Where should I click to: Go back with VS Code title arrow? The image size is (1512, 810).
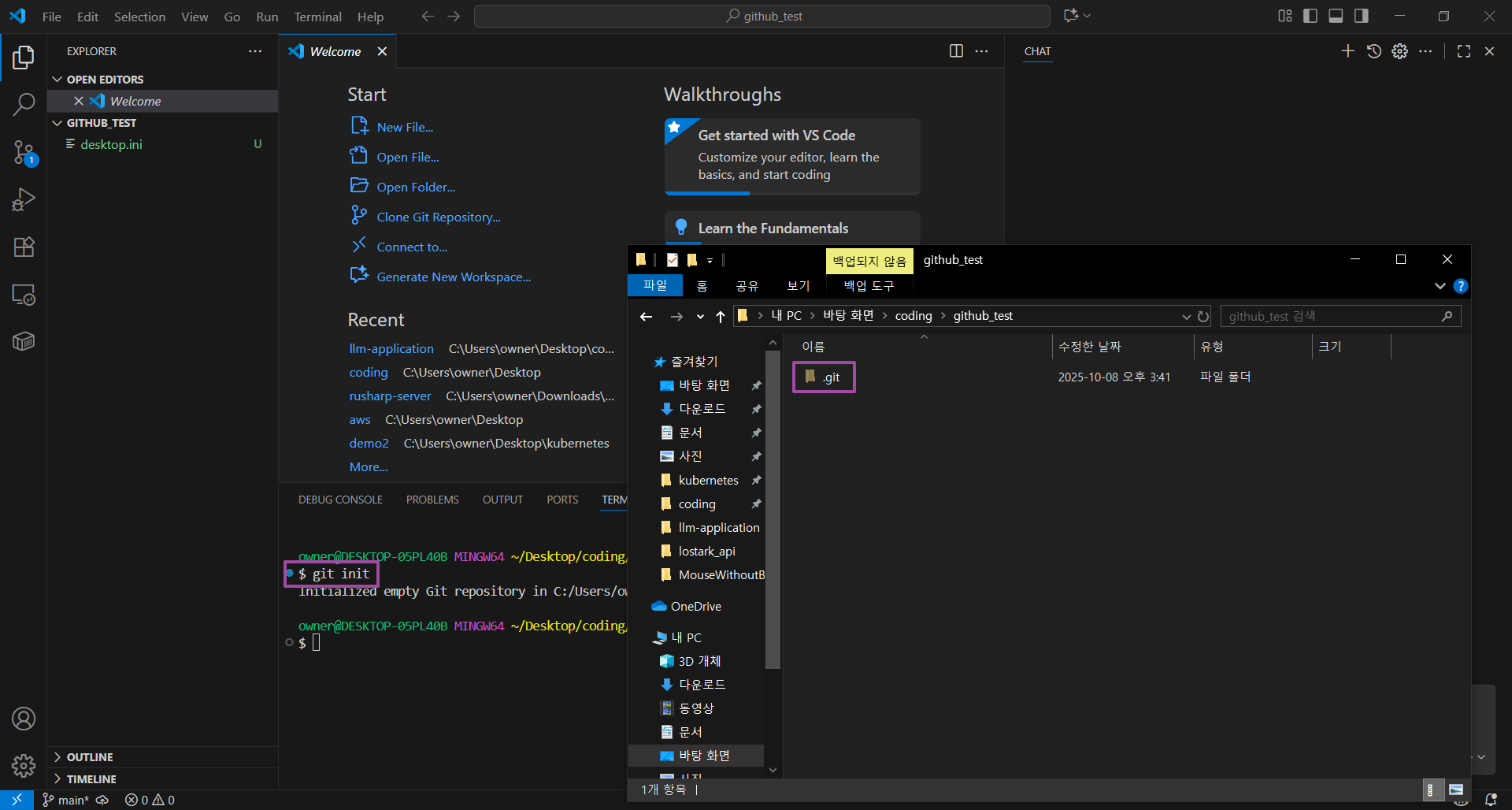tap(428, 17)
